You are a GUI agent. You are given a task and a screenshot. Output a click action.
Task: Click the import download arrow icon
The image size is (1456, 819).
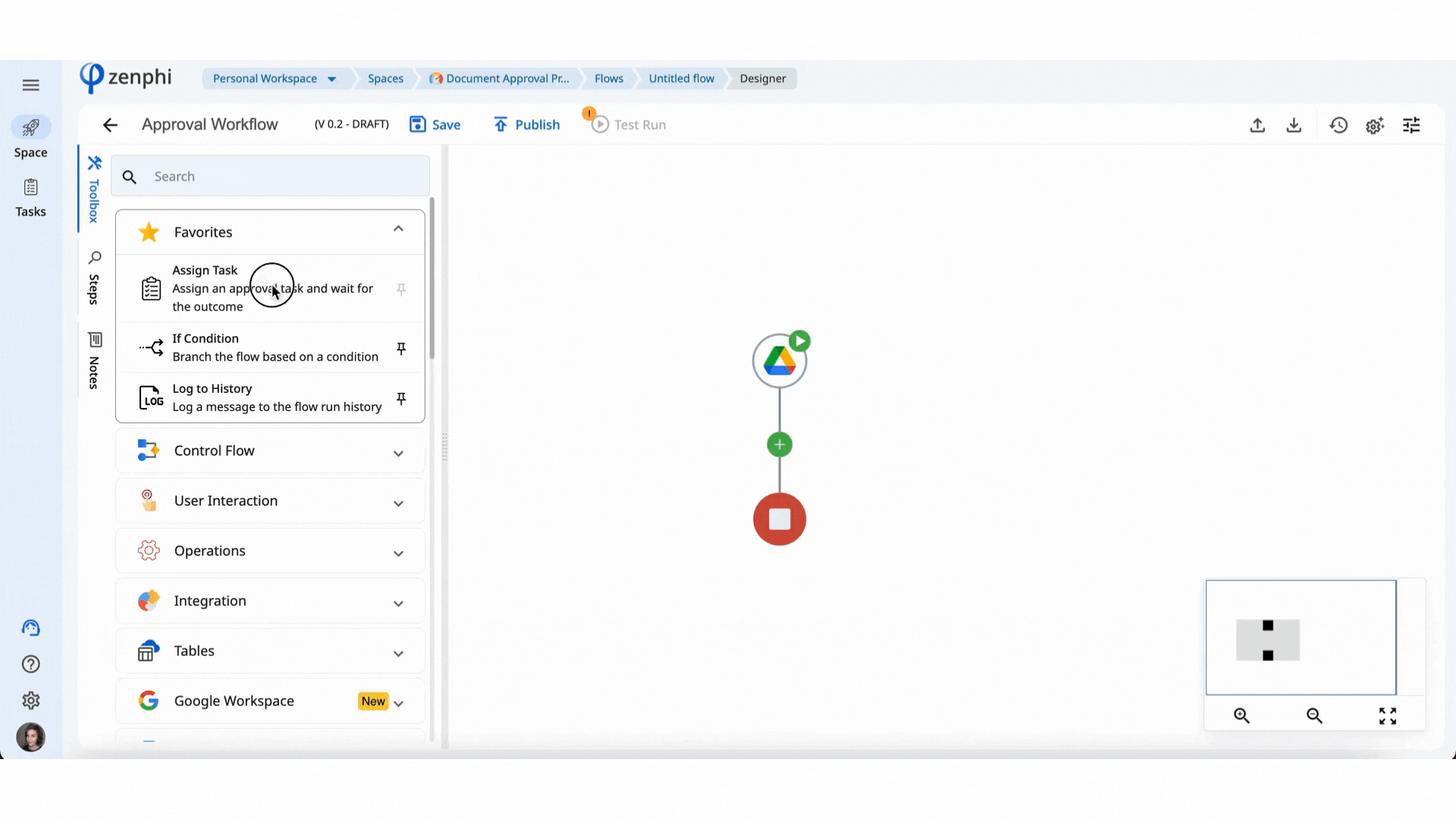tap(1294, 125)
